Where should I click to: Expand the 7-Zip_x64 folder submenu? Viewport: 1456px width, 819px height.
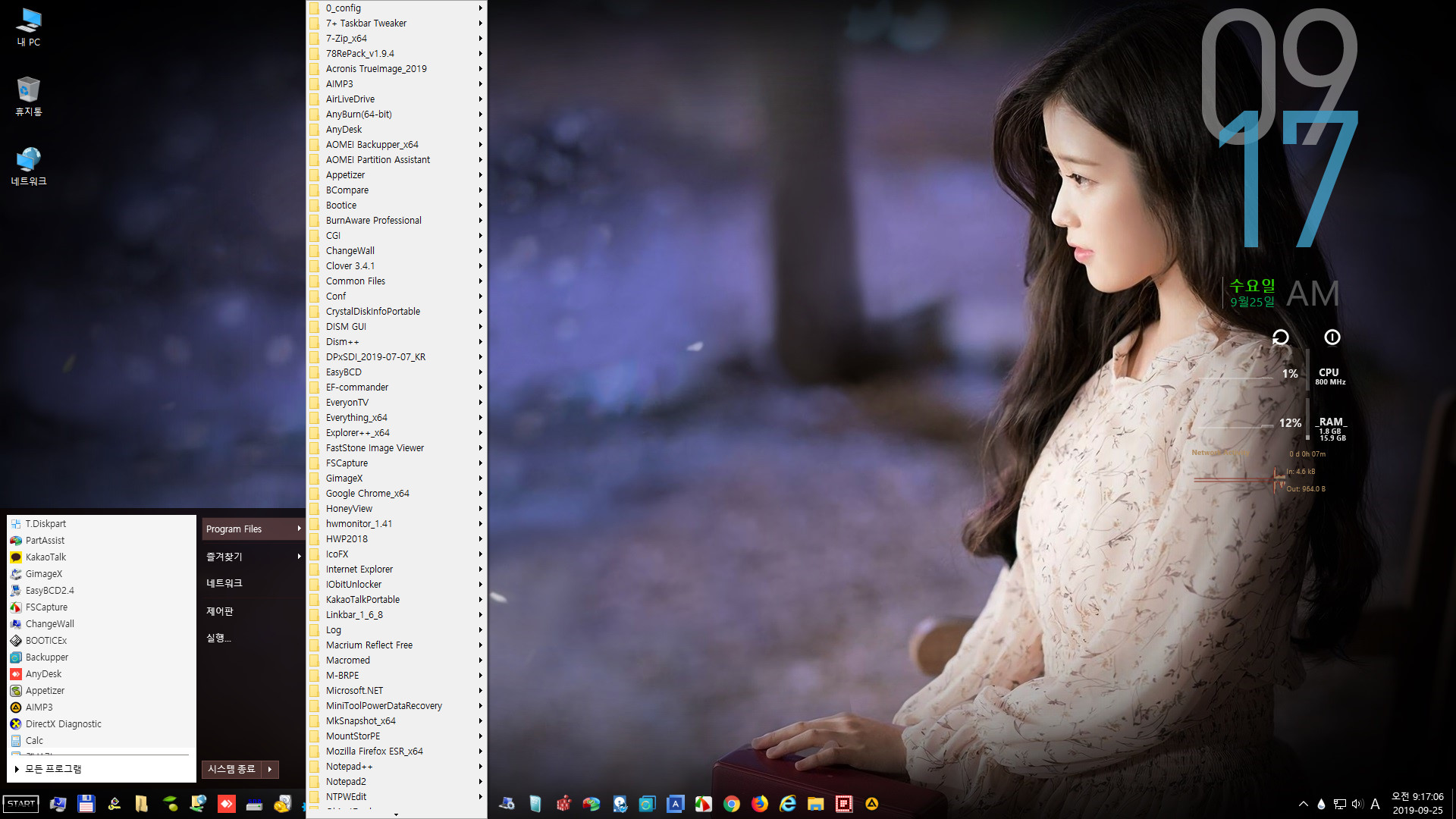click(x=397, y=39)
